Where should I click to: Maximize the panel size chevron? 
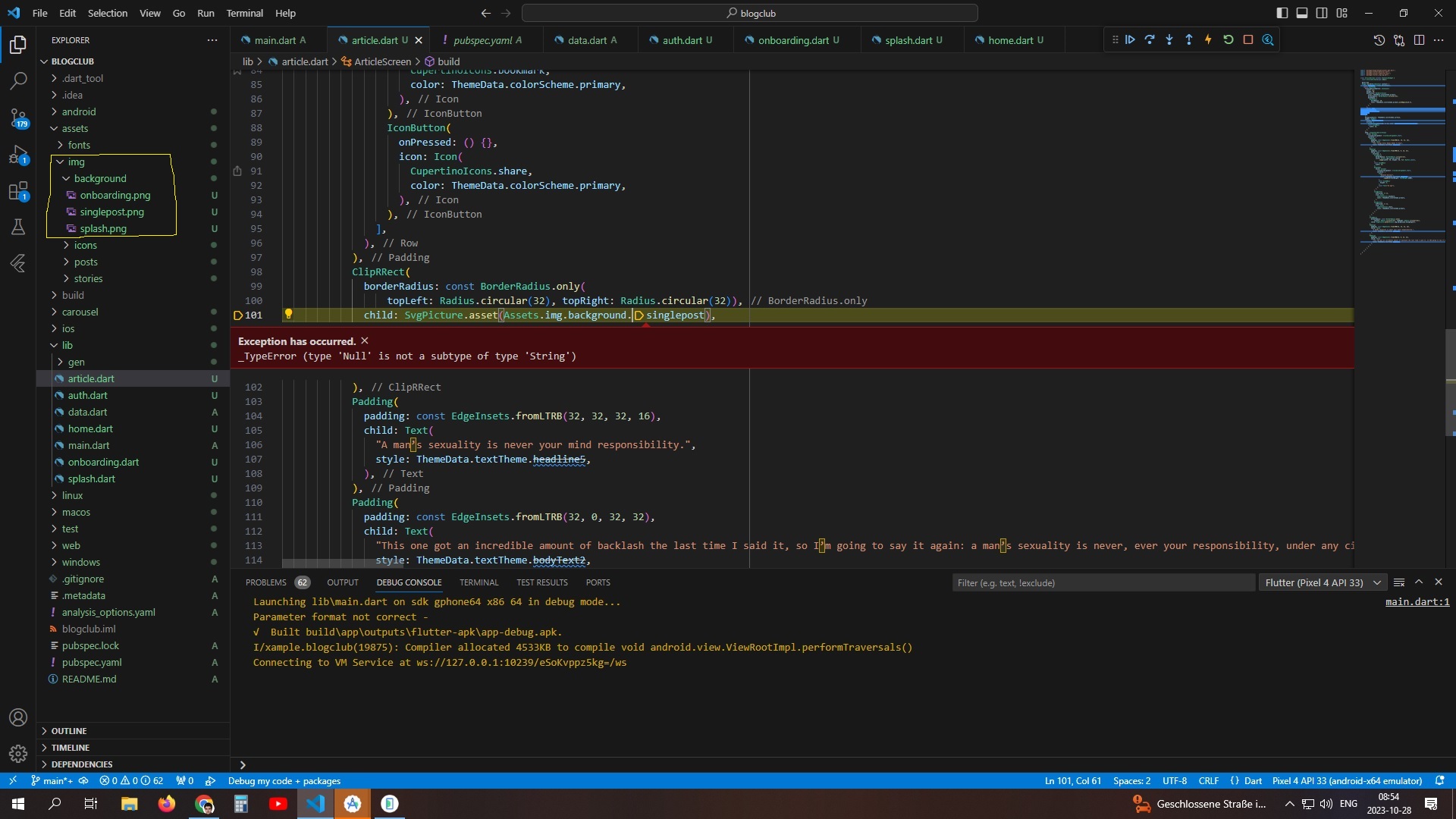[1419, 582]
